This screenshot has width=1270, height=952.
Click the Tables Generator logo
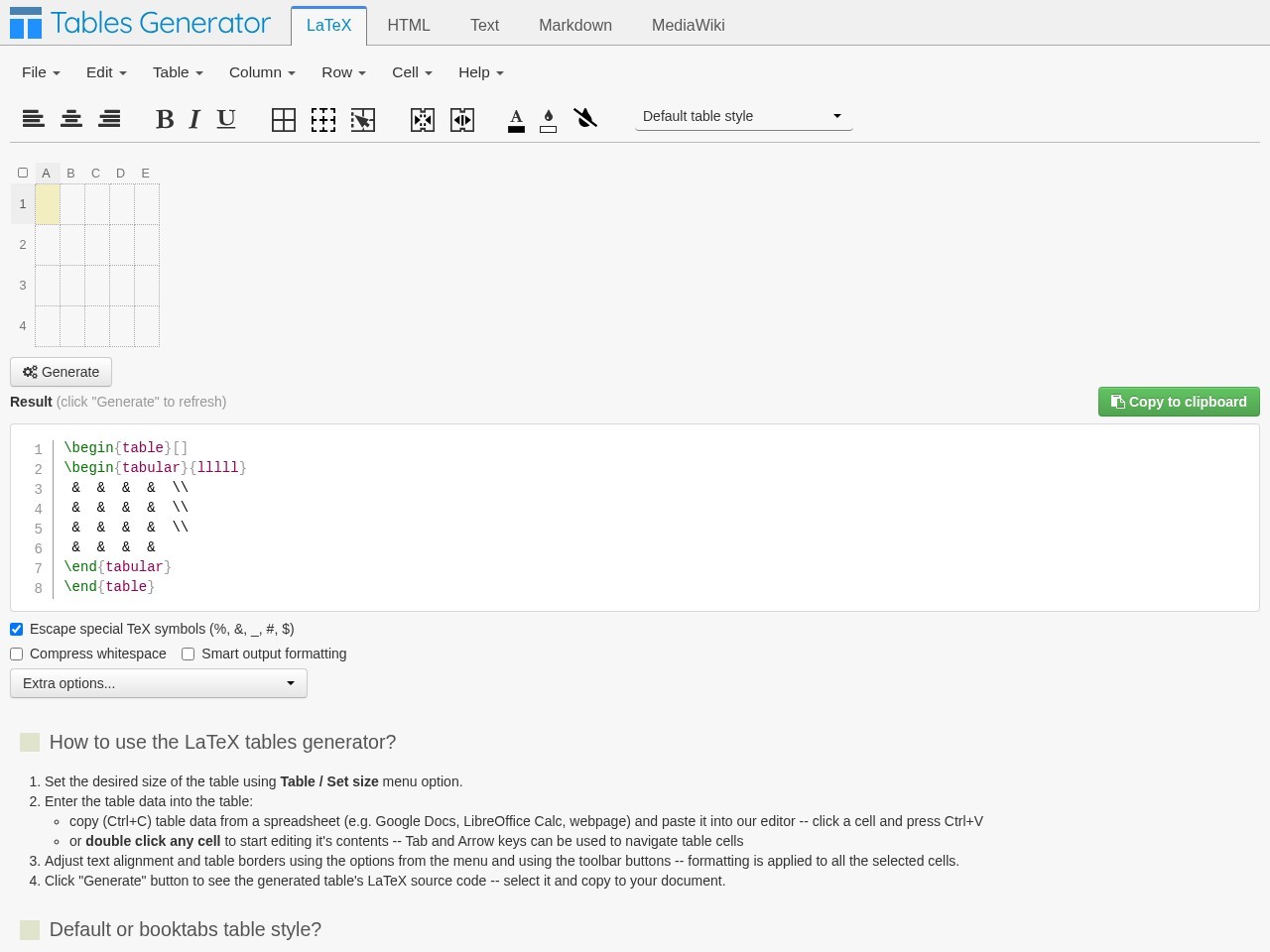(140, 23)
